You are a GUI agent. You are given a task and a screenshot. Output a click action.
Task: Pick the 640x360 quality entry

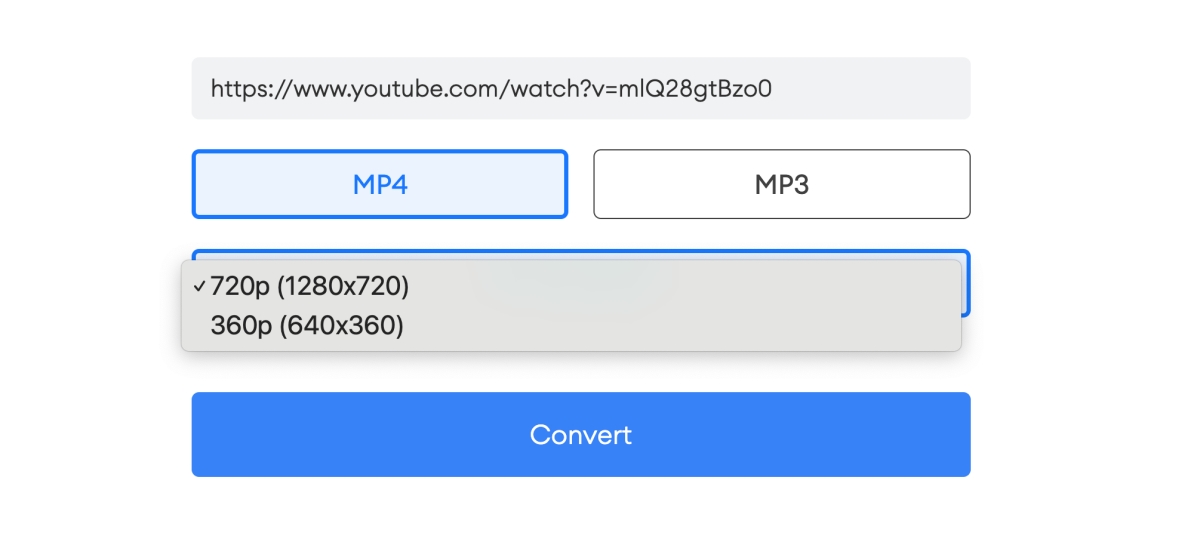coord(307,326)
